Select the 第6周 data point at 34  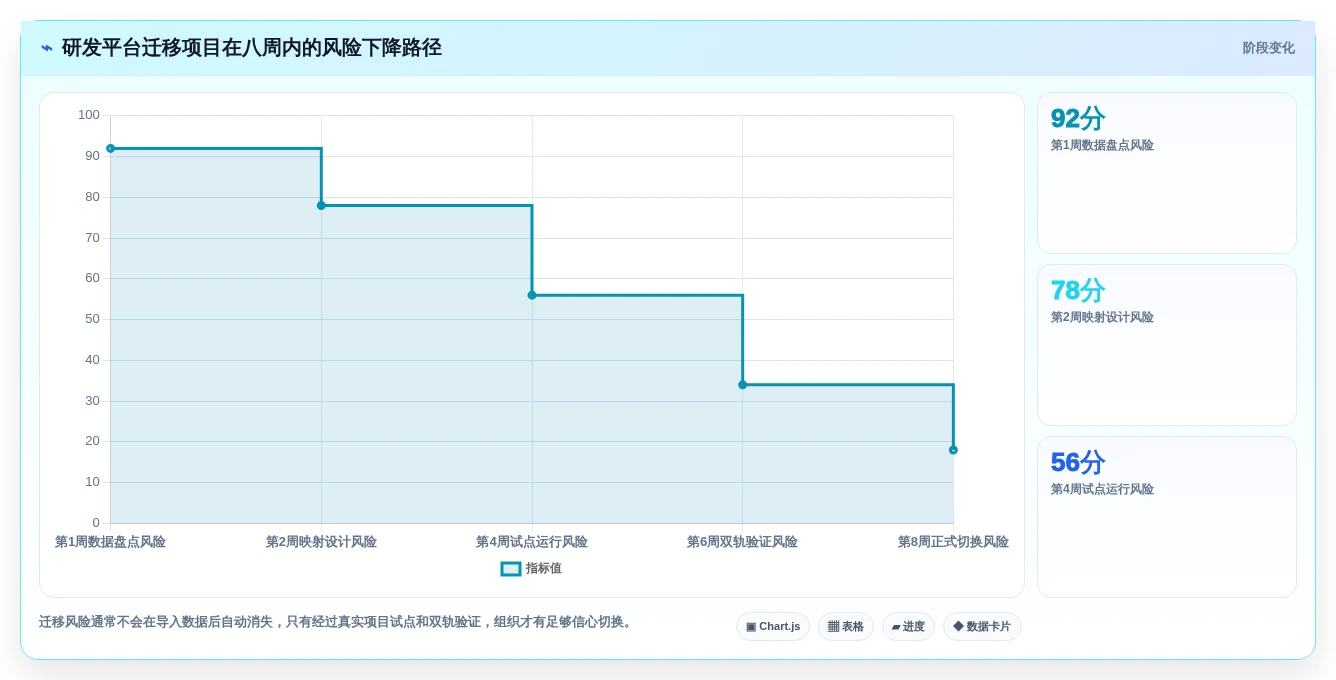742,385
